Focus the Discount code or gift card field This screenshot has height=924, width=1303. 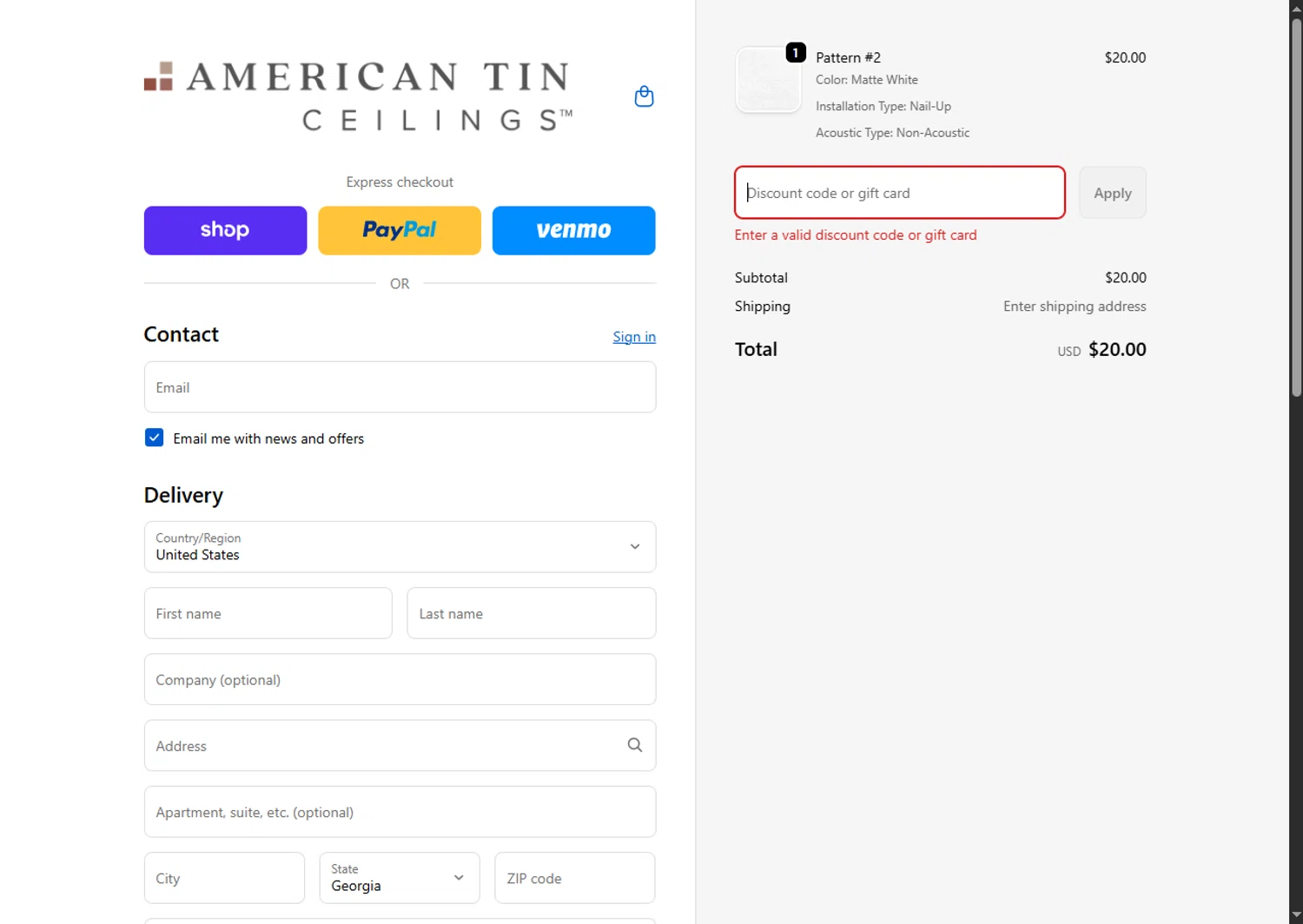(x=900, y=193)
